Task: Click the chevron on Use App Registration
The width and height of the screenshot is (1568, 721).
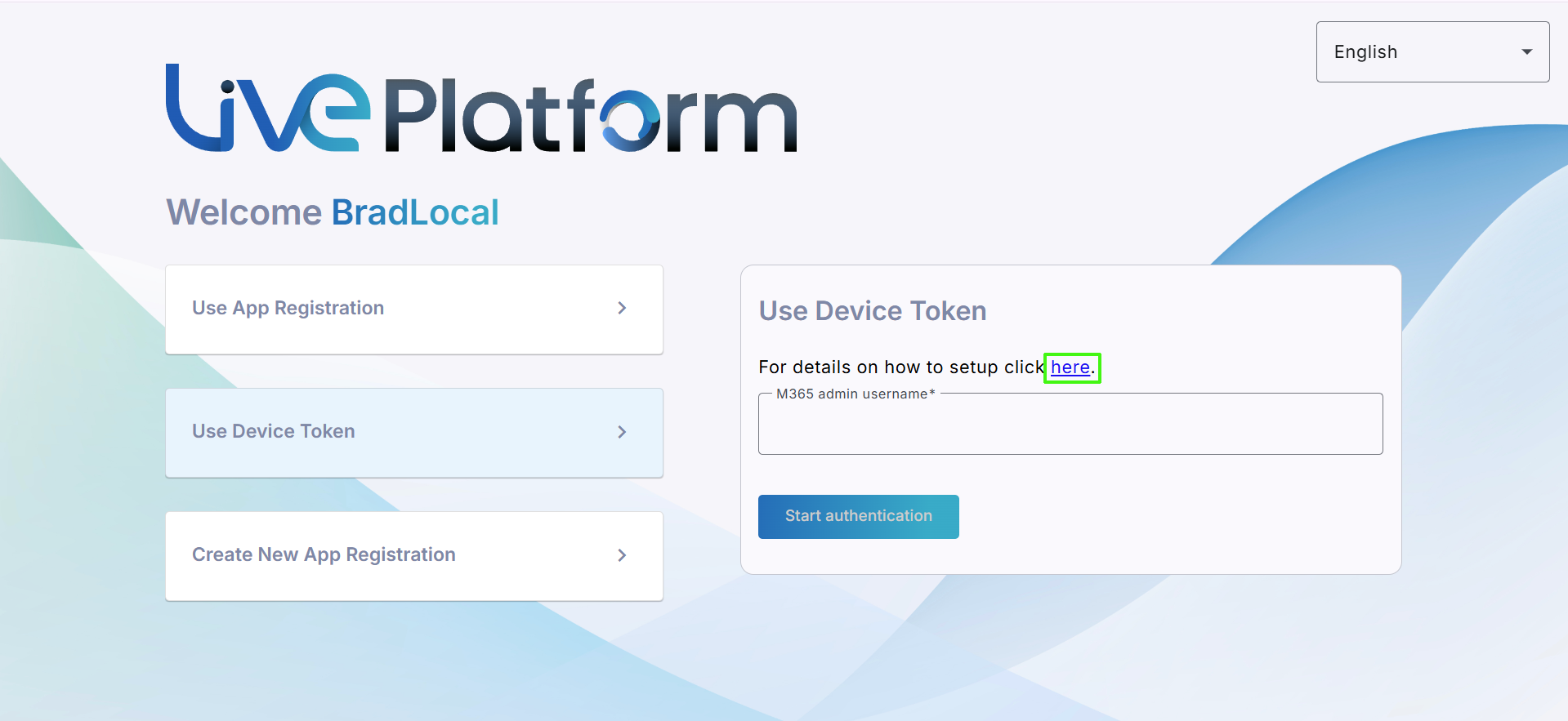Action: (622, 308)
